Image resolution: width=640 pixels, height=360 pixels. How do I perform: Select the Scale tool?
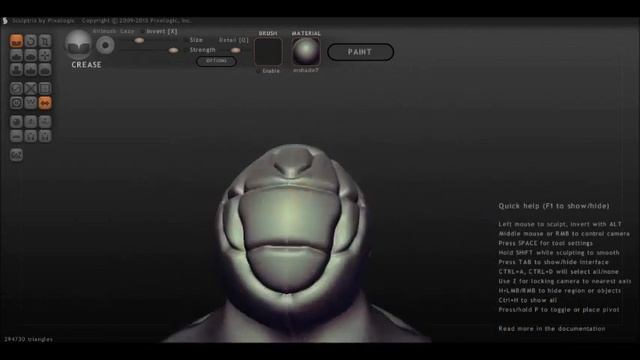coord(45,41)
